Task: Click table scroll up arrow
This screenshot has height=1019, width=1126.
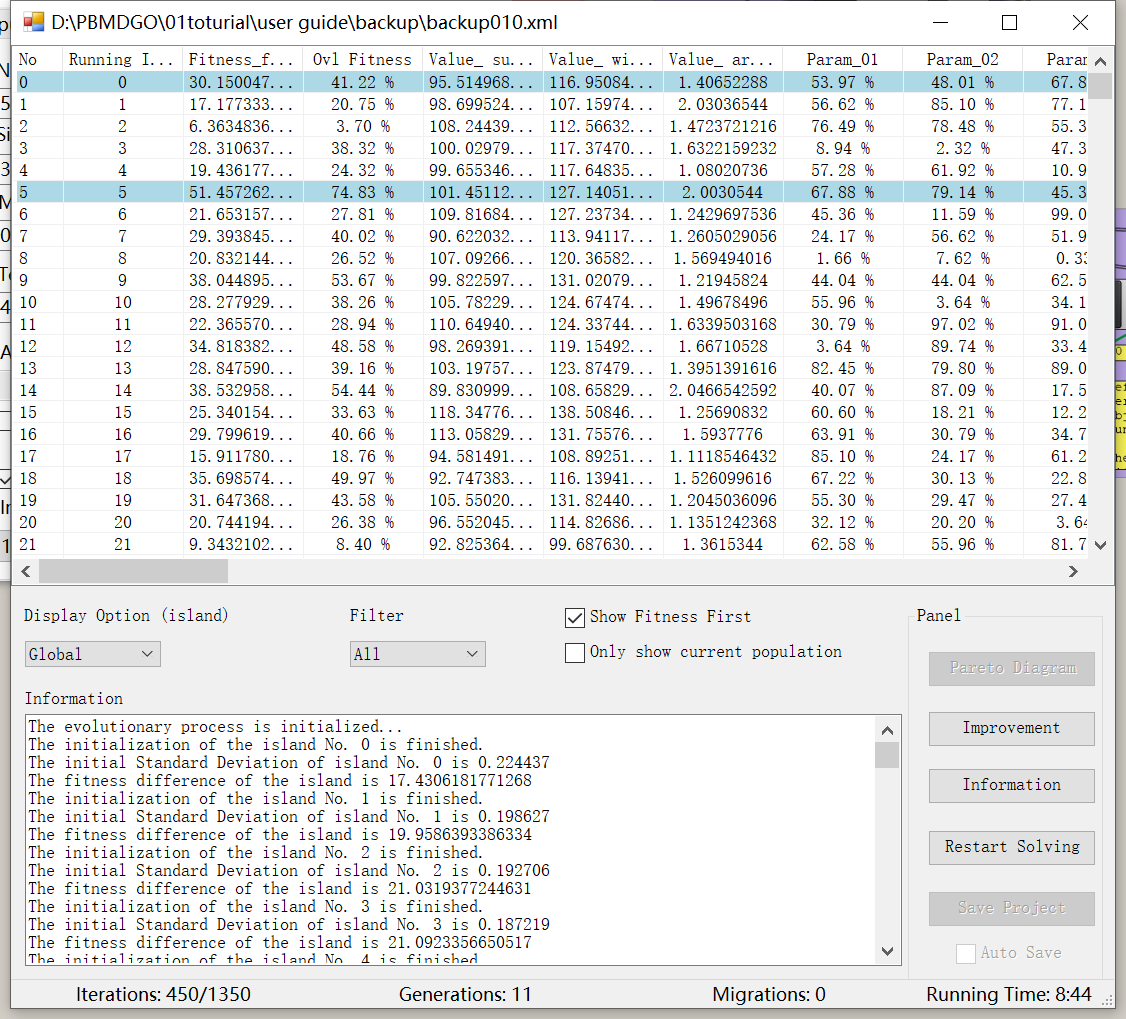Action: [1101, 62]
